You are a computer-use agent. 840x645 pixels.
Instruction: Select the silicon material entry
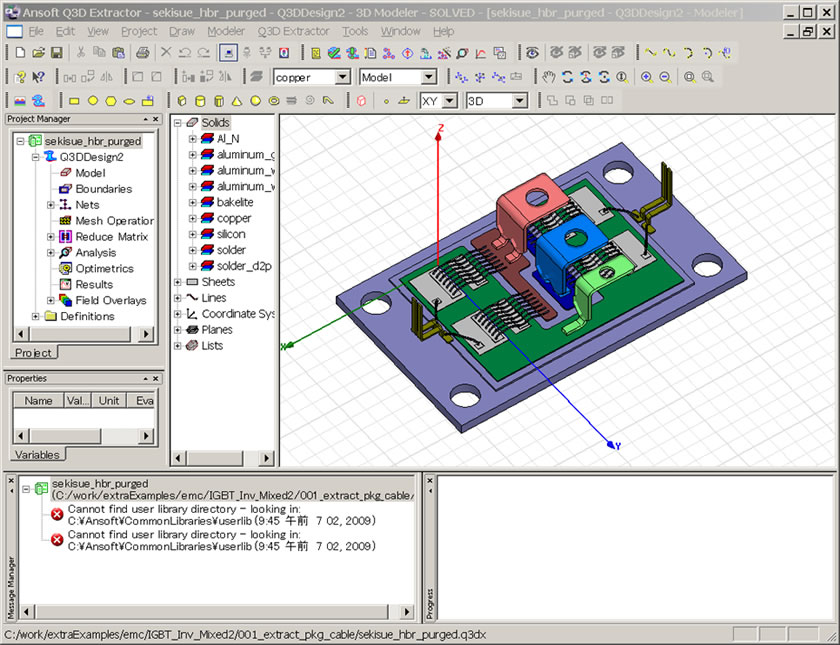(231, 234)
